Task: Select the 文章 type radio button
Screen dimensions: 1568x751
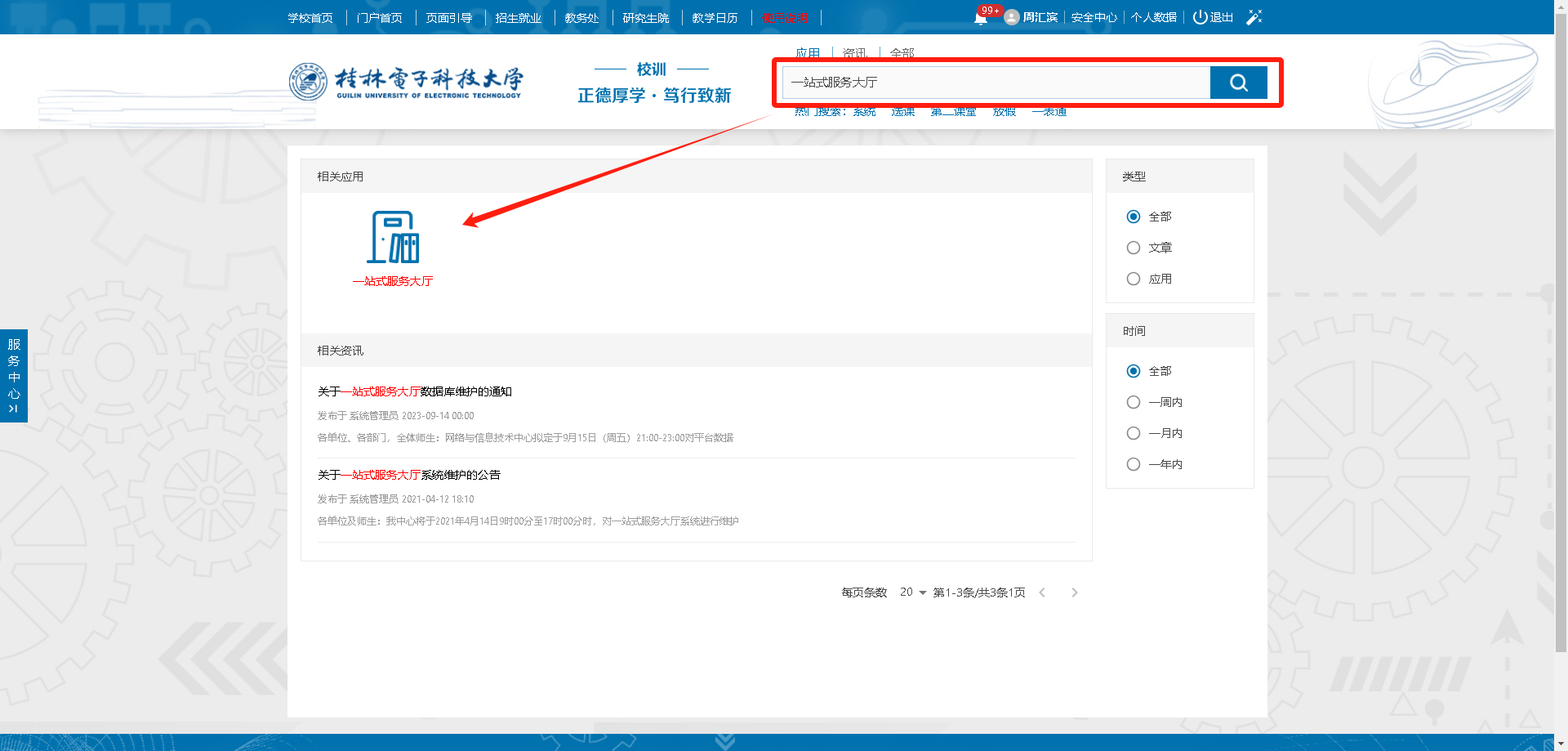Action: pos(1134,248)
